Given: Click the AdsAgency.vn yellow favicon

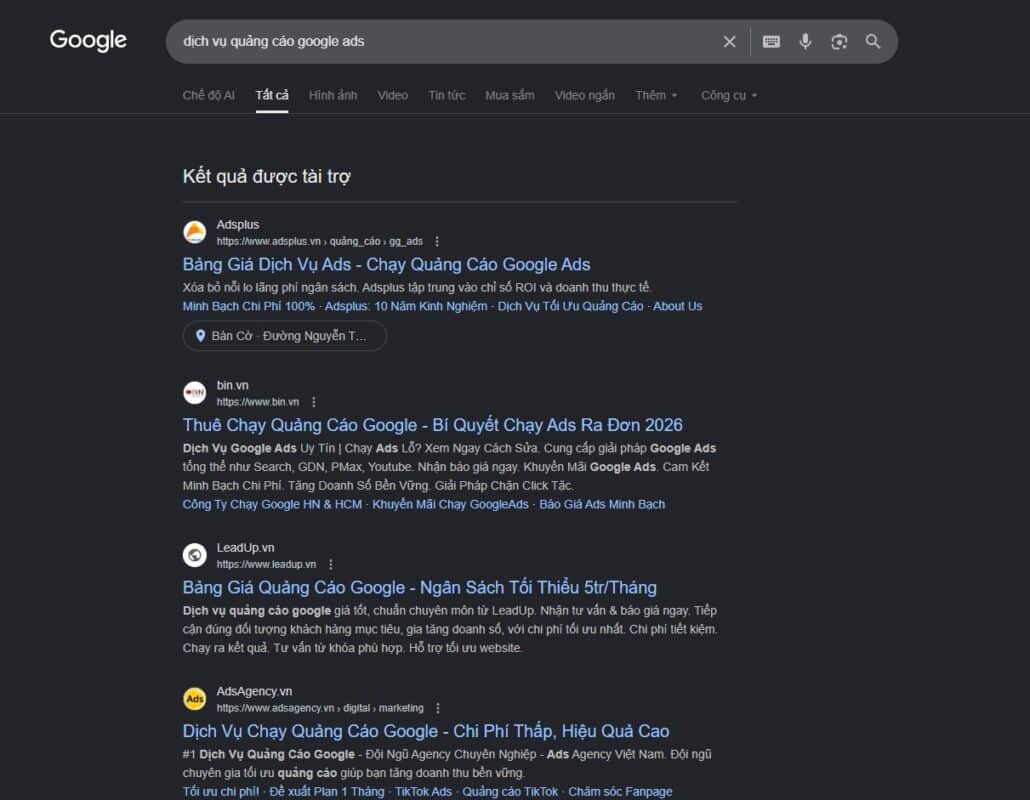Looking at the screenshot, I should point(194,699).
